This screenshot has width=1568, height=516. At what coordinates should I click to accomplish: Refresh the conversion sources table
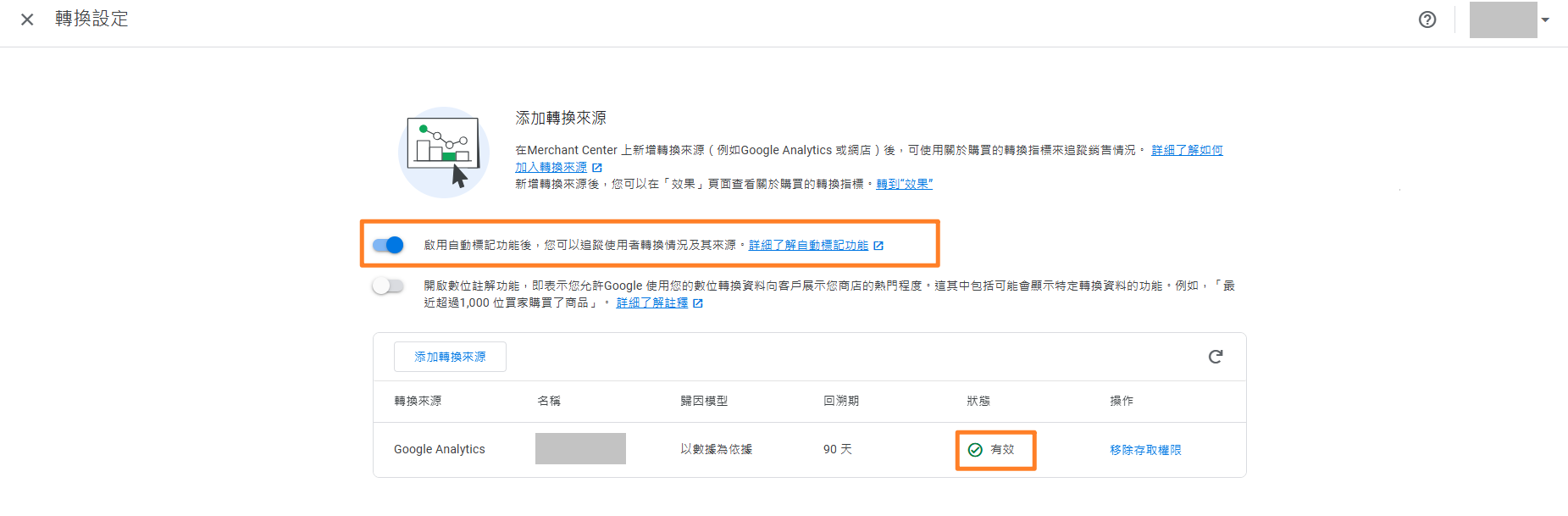tap(1216, 357)
